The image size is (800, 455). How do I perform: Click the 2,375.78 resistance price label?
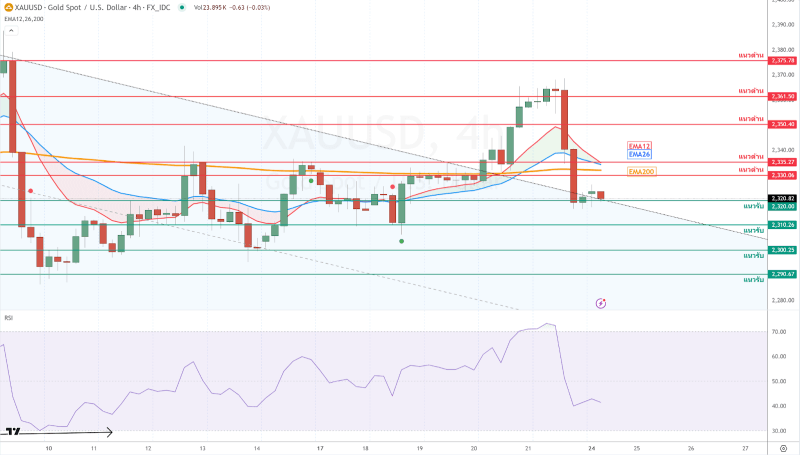[x=782, y=61]
